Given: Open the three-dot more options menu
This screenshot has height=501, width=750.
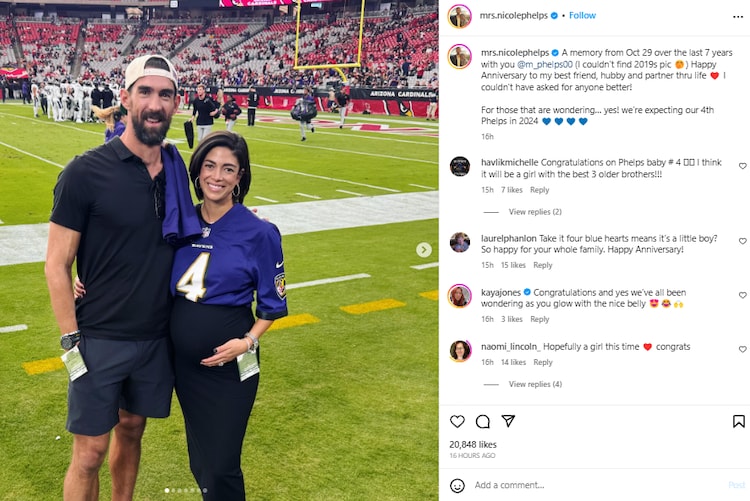Looking at the screenshot, I should coord(738,17).
